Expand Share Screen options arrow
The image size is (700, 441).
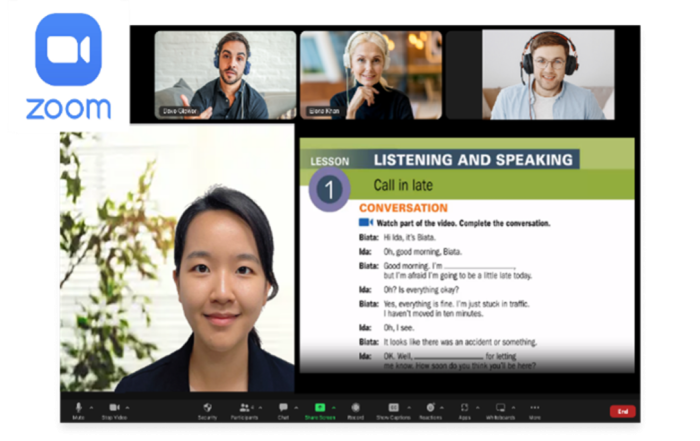(333, 408)
